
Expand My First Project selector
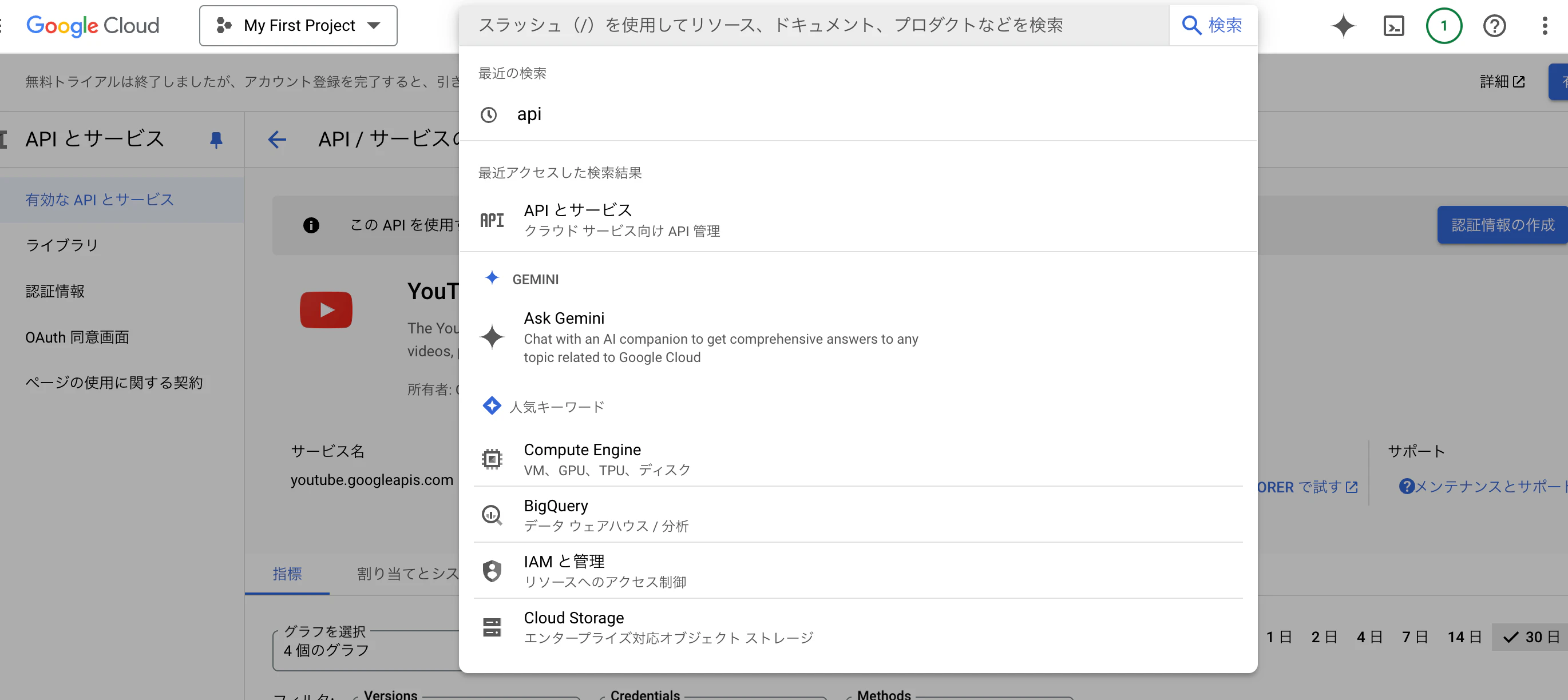298,26
